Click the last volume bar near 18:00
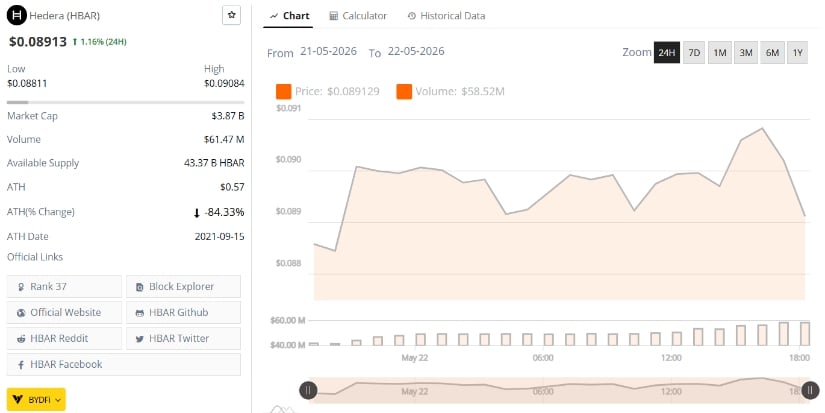Screen dimensions: 825x413 coord(805,334)
